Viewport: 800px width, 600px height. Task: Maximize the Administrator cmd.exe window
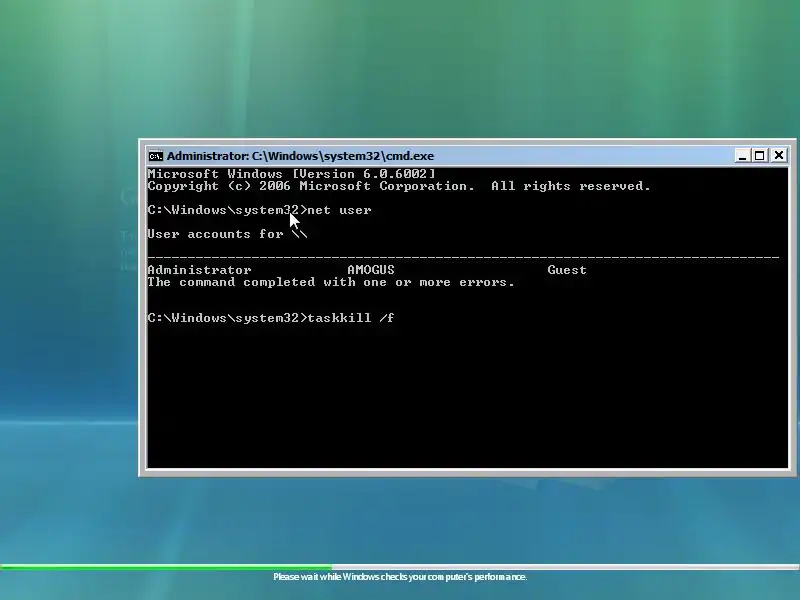click(x=760, y=156)
